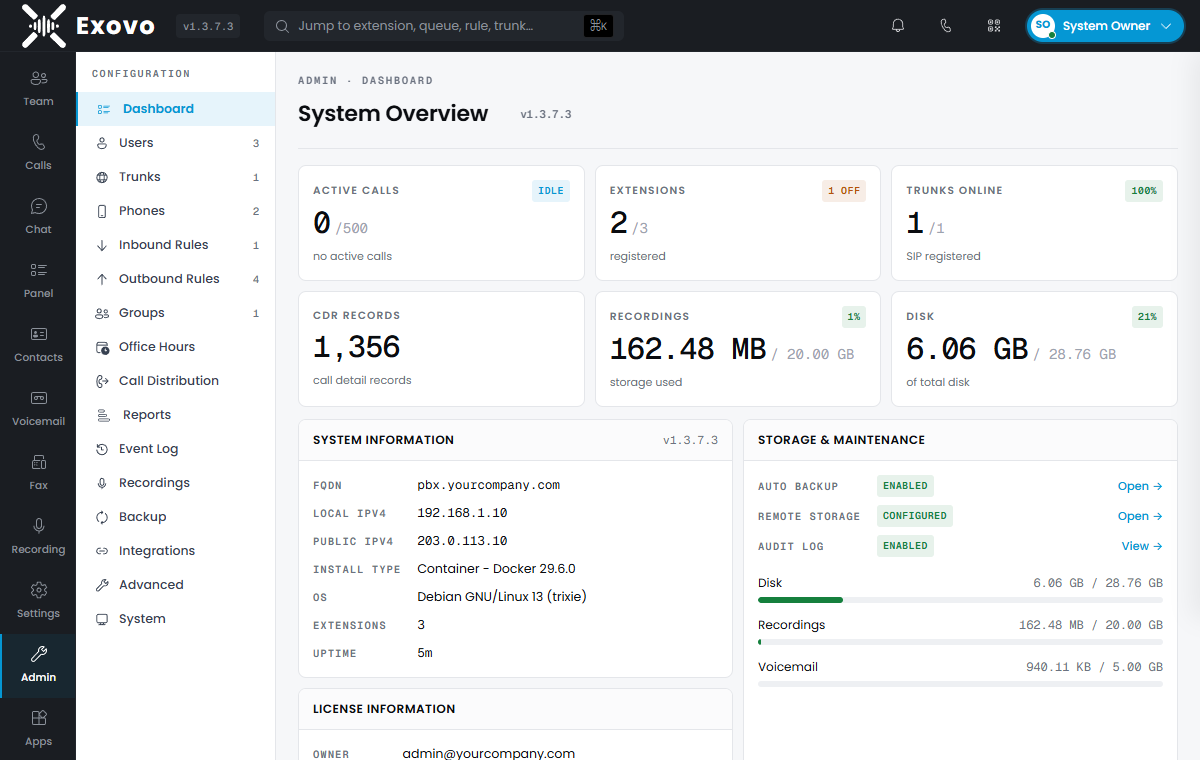
Task: Click the Call Distribution icon
Action: click(x=102, y=381)
